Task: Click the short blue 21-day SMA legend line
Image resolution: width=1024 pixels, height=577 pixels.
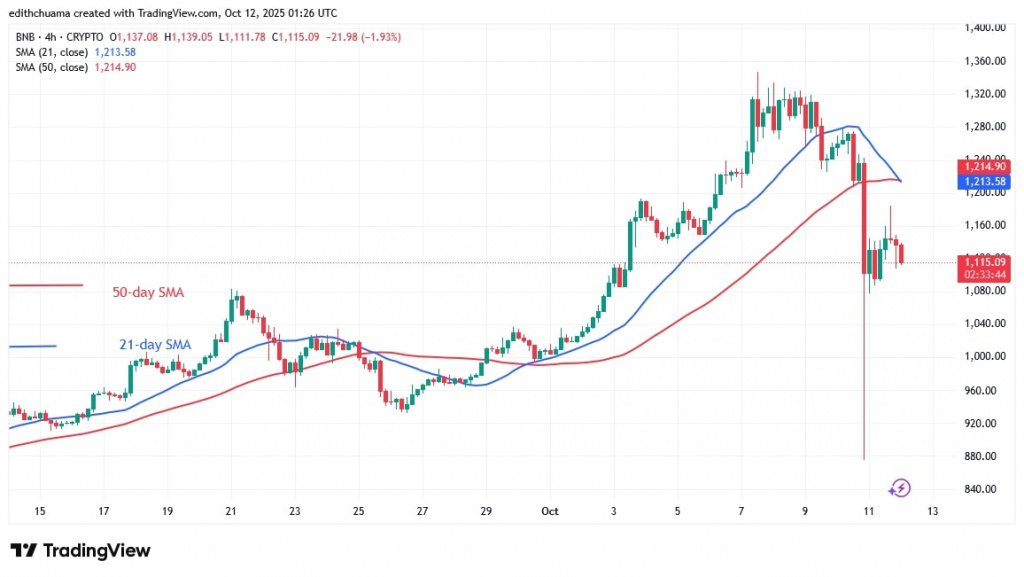Action: (x=32, y=346)
